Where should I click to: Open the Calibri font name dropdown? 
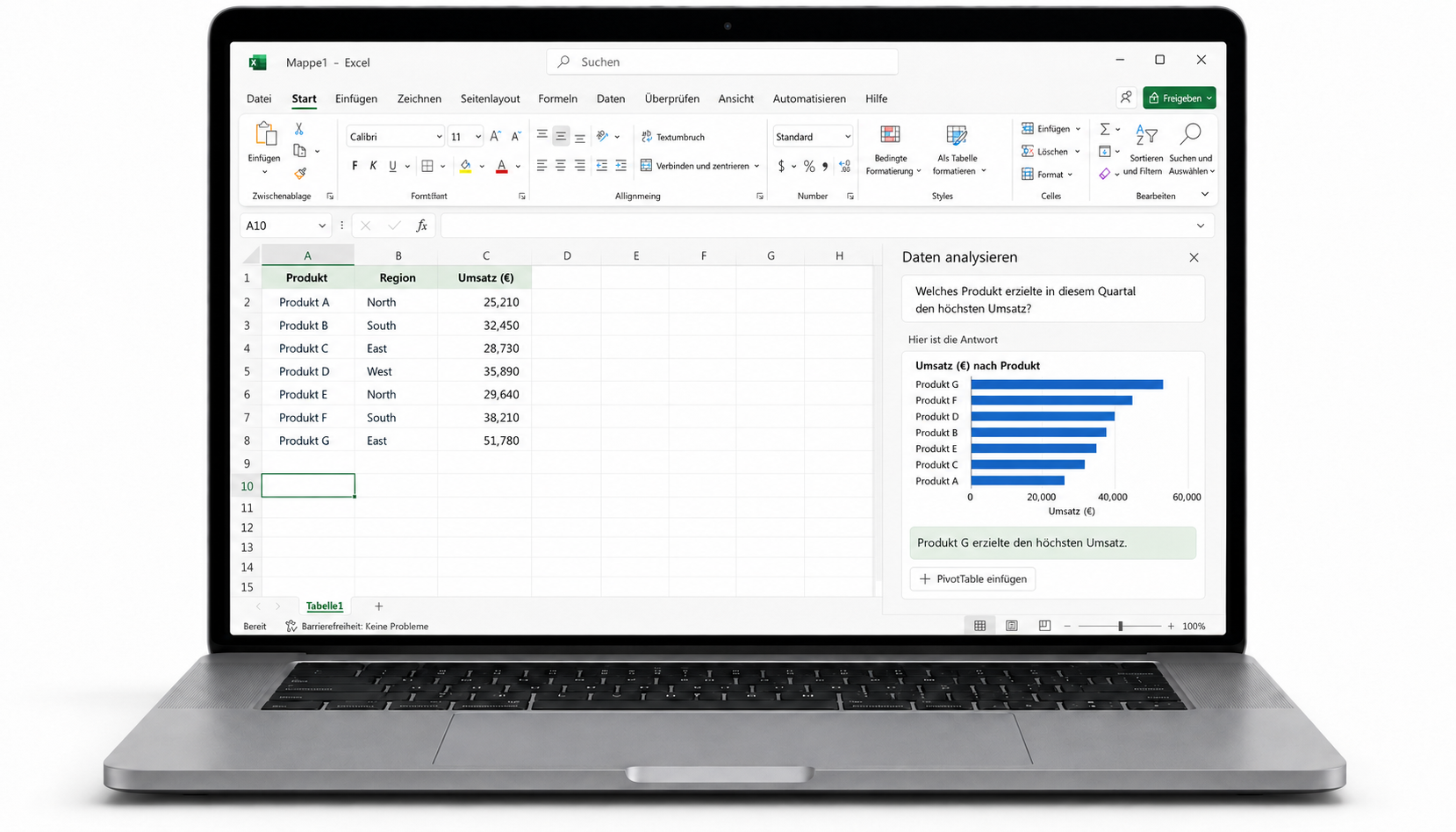[x=439, y=137]
